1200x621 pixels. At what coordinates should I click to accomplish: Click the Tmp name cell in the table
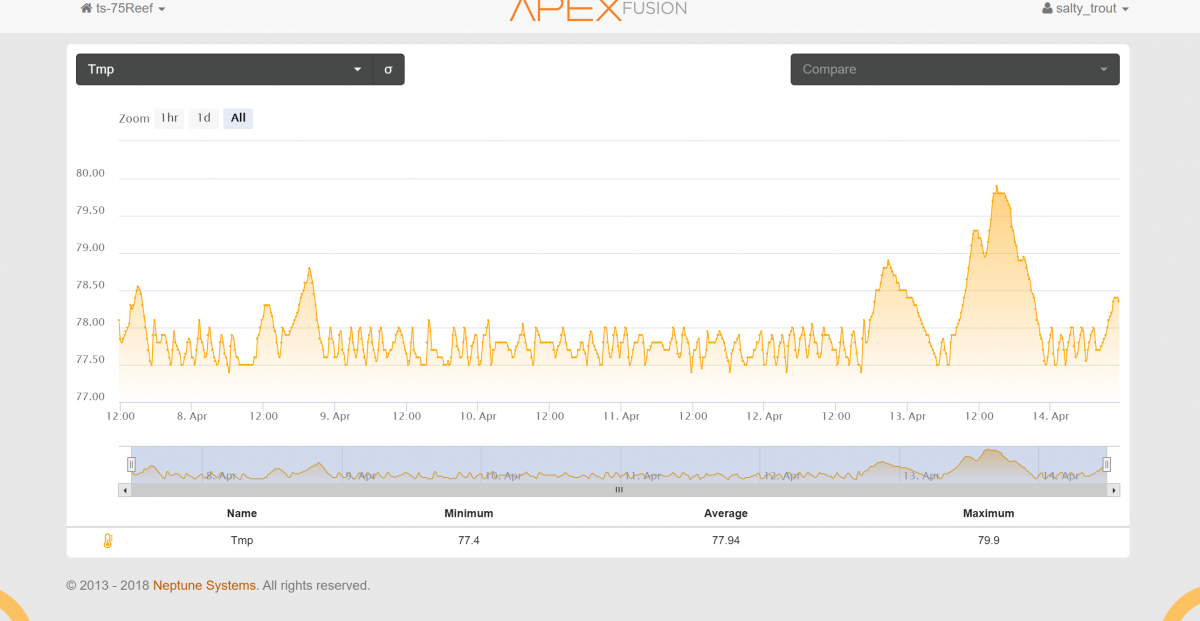click(242, 540)
